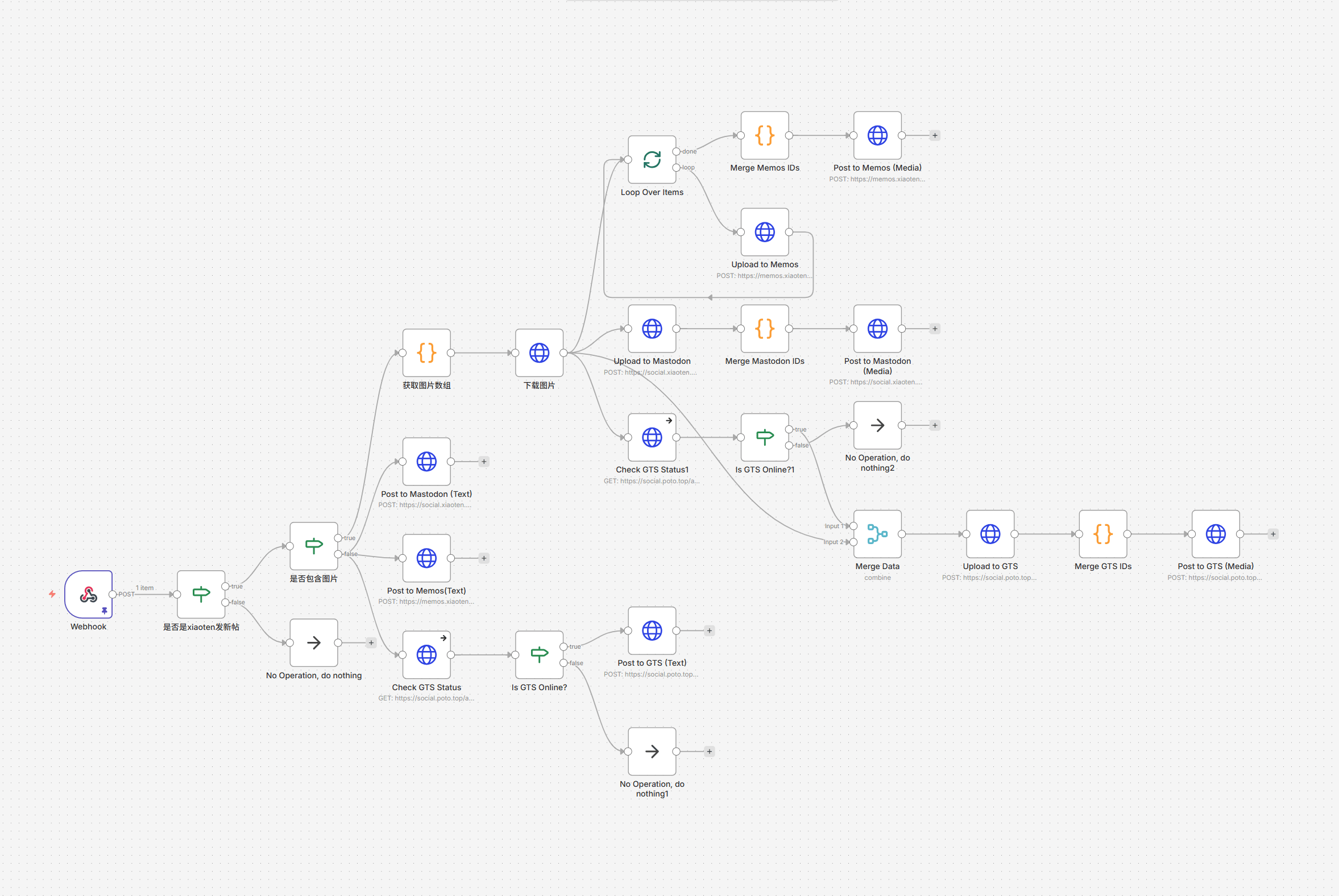The image size is (1339, 896).
Task: Click Loop Over Items done output connector
Action: [x=676, y=151]
